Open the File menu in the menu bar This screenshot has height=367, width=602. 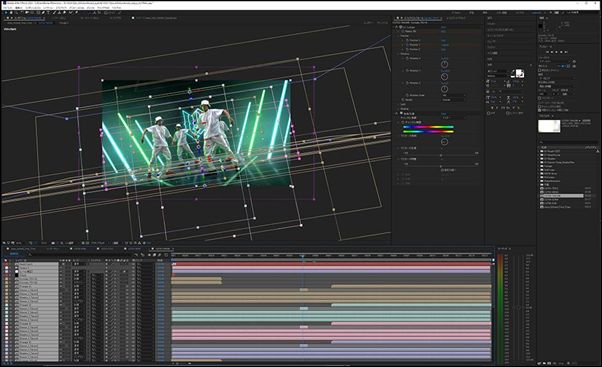pos(7,7)
